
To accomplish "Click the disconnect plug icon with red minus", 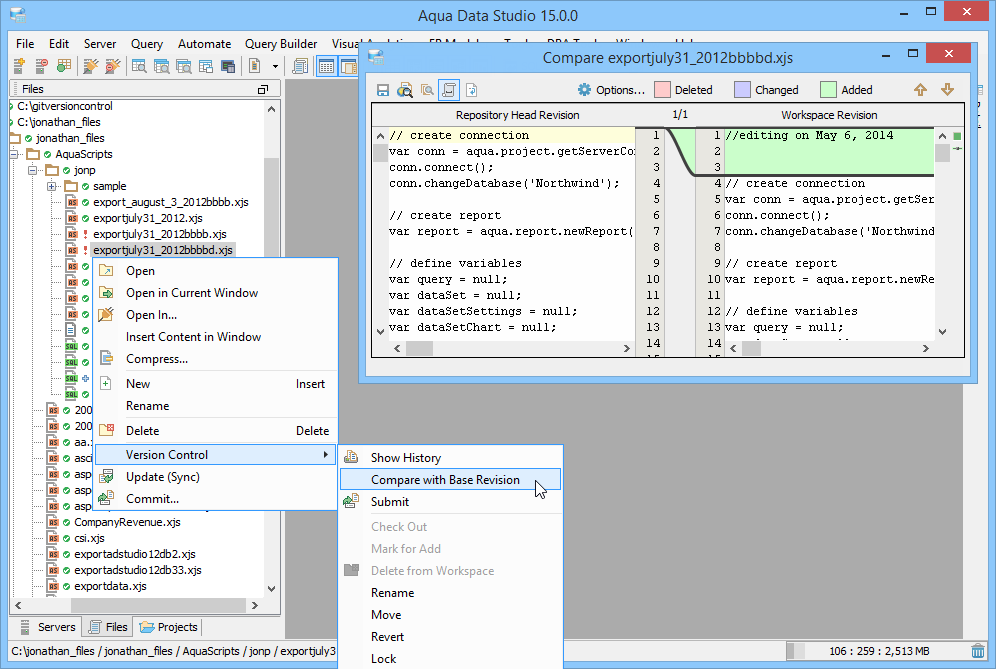I will (113, 65).
